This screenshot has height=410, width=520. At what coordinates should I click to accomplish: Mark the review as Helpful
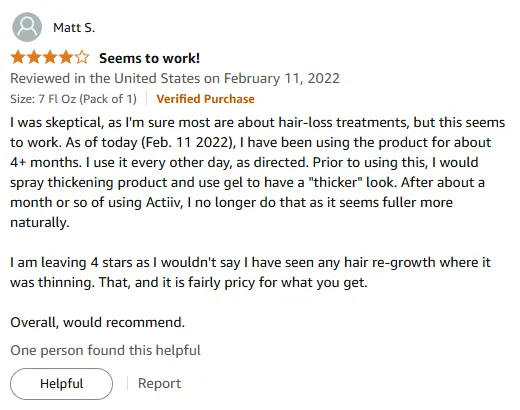(61, 384)
